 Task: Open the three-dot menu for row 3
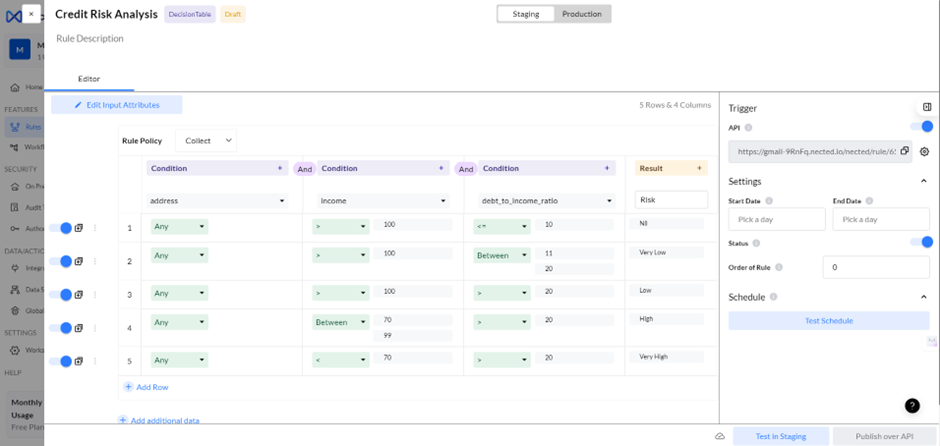click(x=95, y=294)
